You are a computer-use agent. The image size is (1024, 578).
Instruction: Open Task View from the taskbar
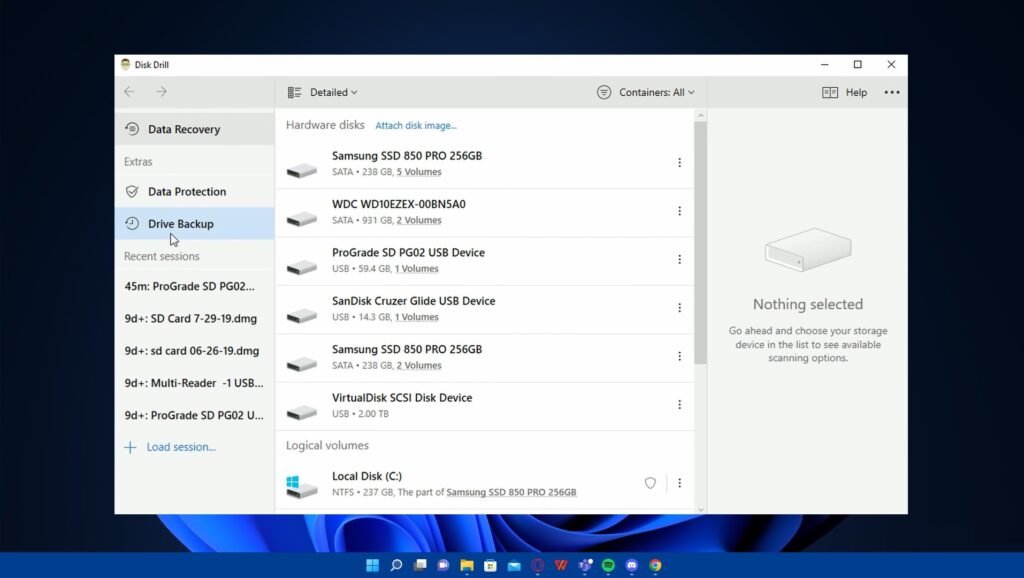coord(420,566)
